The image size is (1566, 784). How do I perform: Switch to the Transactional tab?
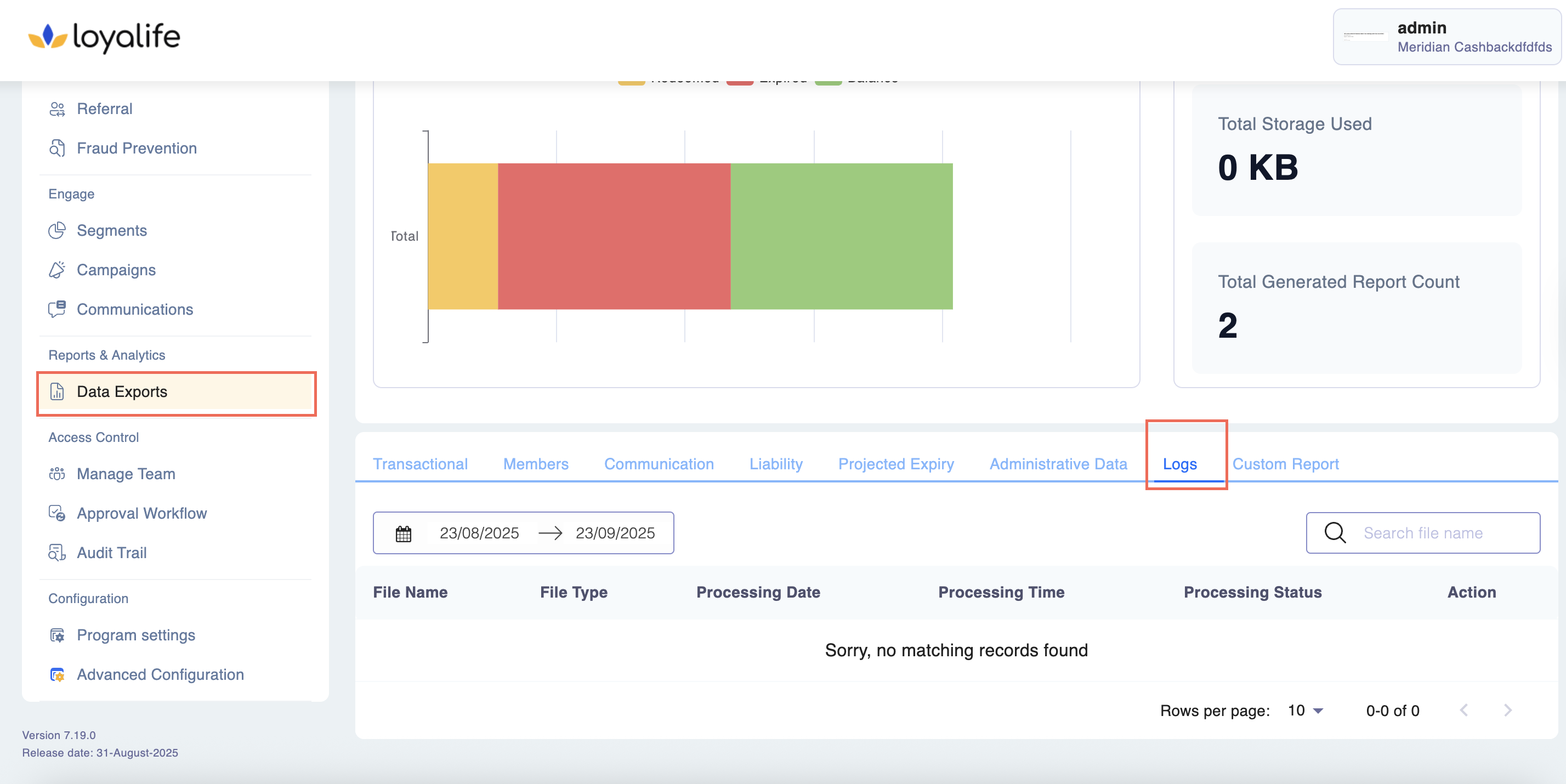[420, 464]
